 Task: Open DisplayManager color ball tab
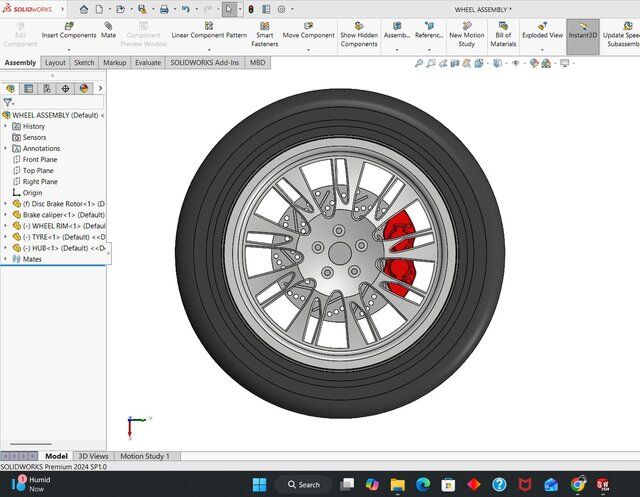click(84, 88)
